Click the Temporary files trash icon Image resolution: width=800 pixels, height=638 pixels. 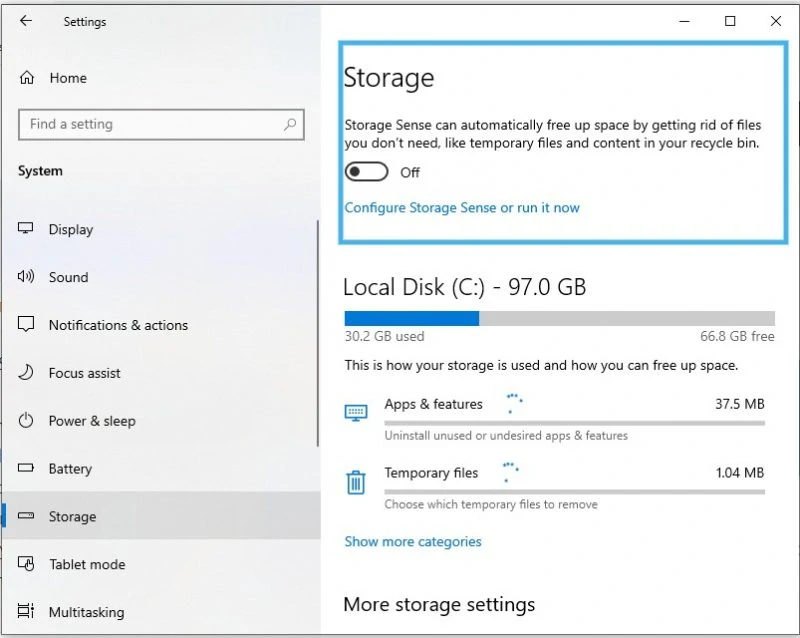tap(356, 482)
